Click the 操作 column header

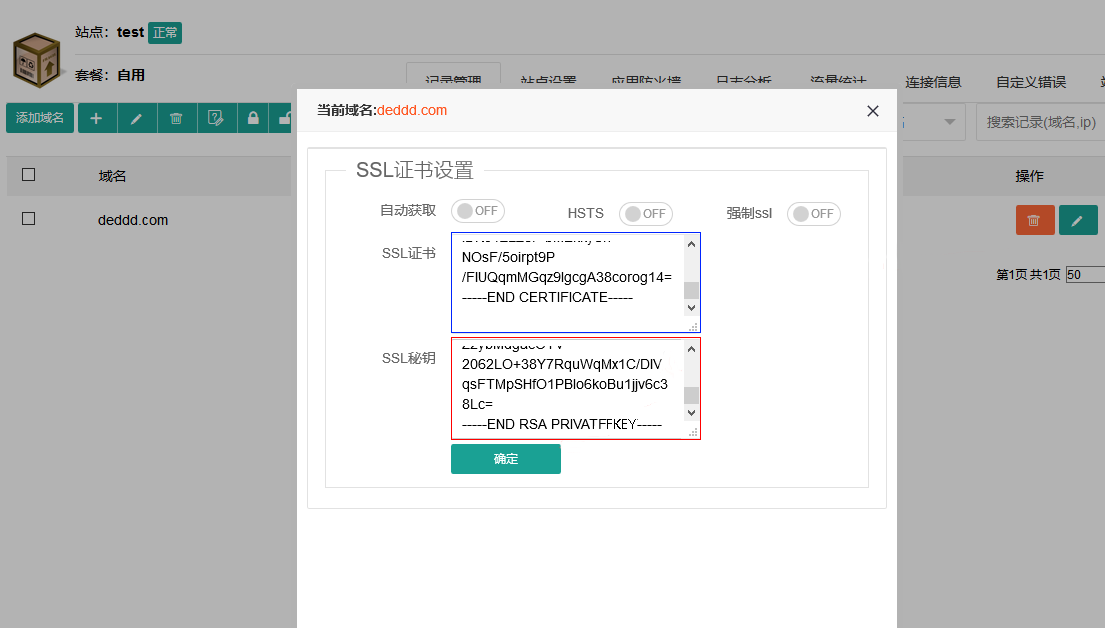tap(1029, 176)
